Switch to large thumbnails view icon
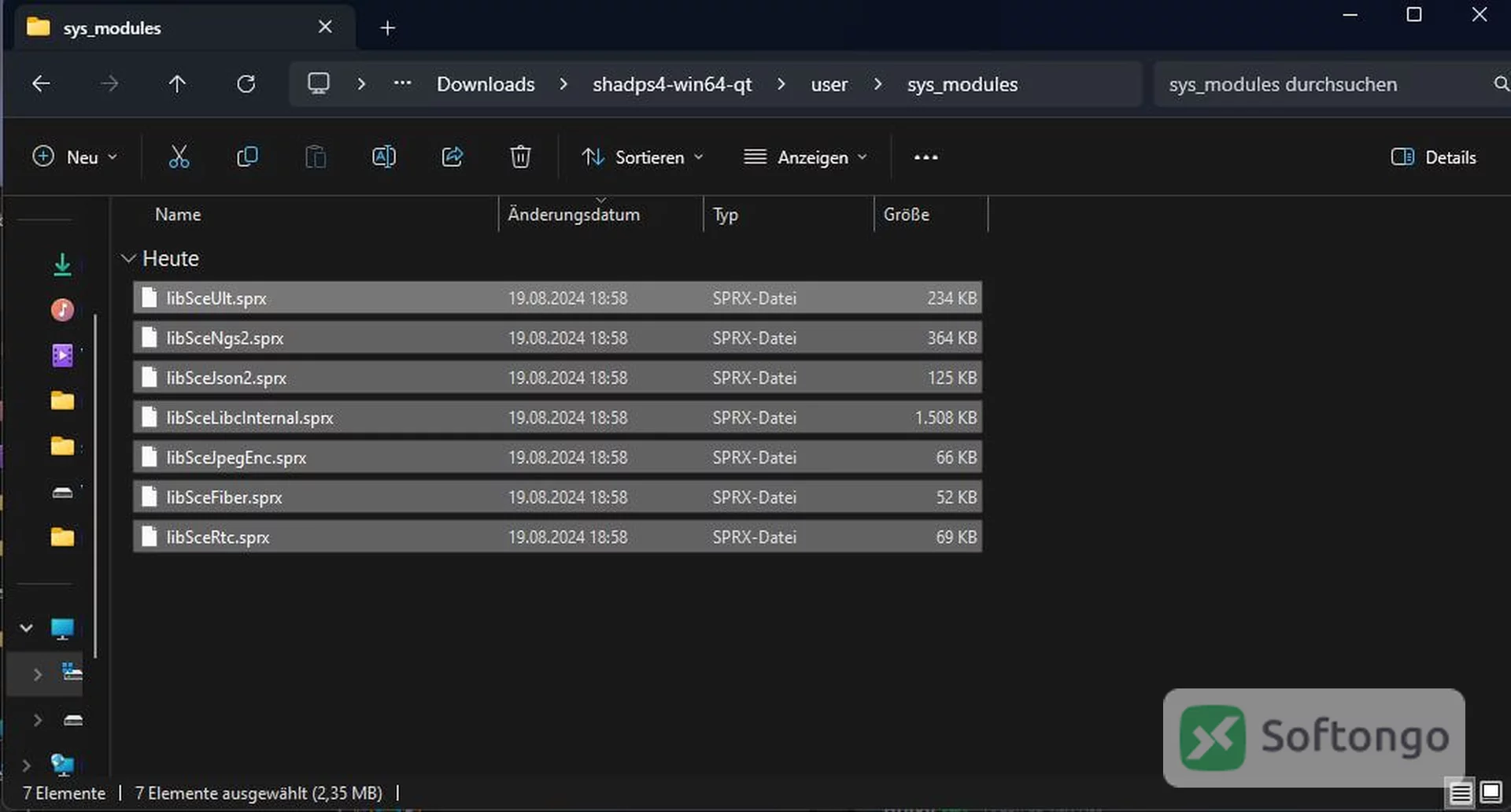This screenshot has width=1511, height=812. pos(1491,792)
